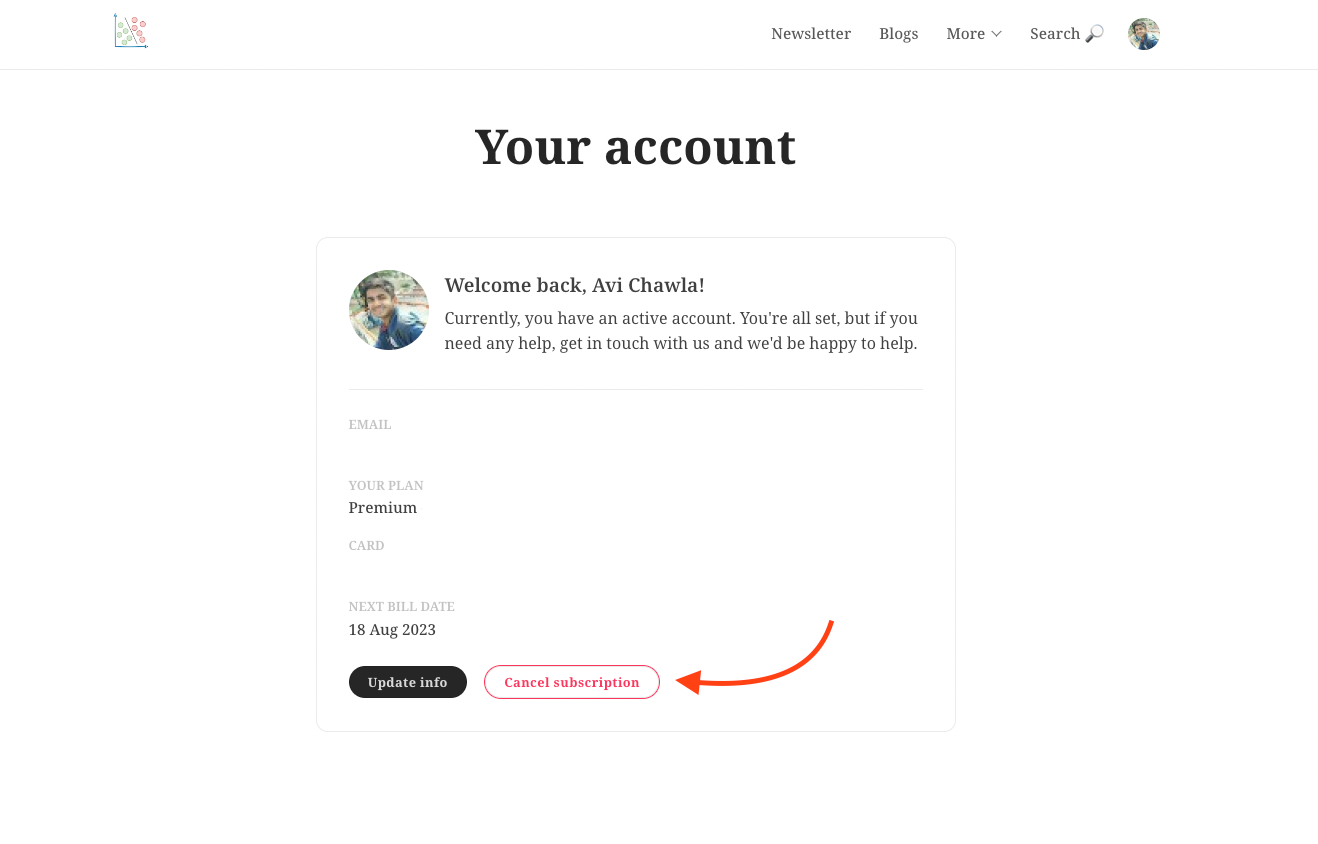Image resolution: width=1318 pixels, height=844 pixels.
Task: Click the Update info button
Action: (408, 682)
